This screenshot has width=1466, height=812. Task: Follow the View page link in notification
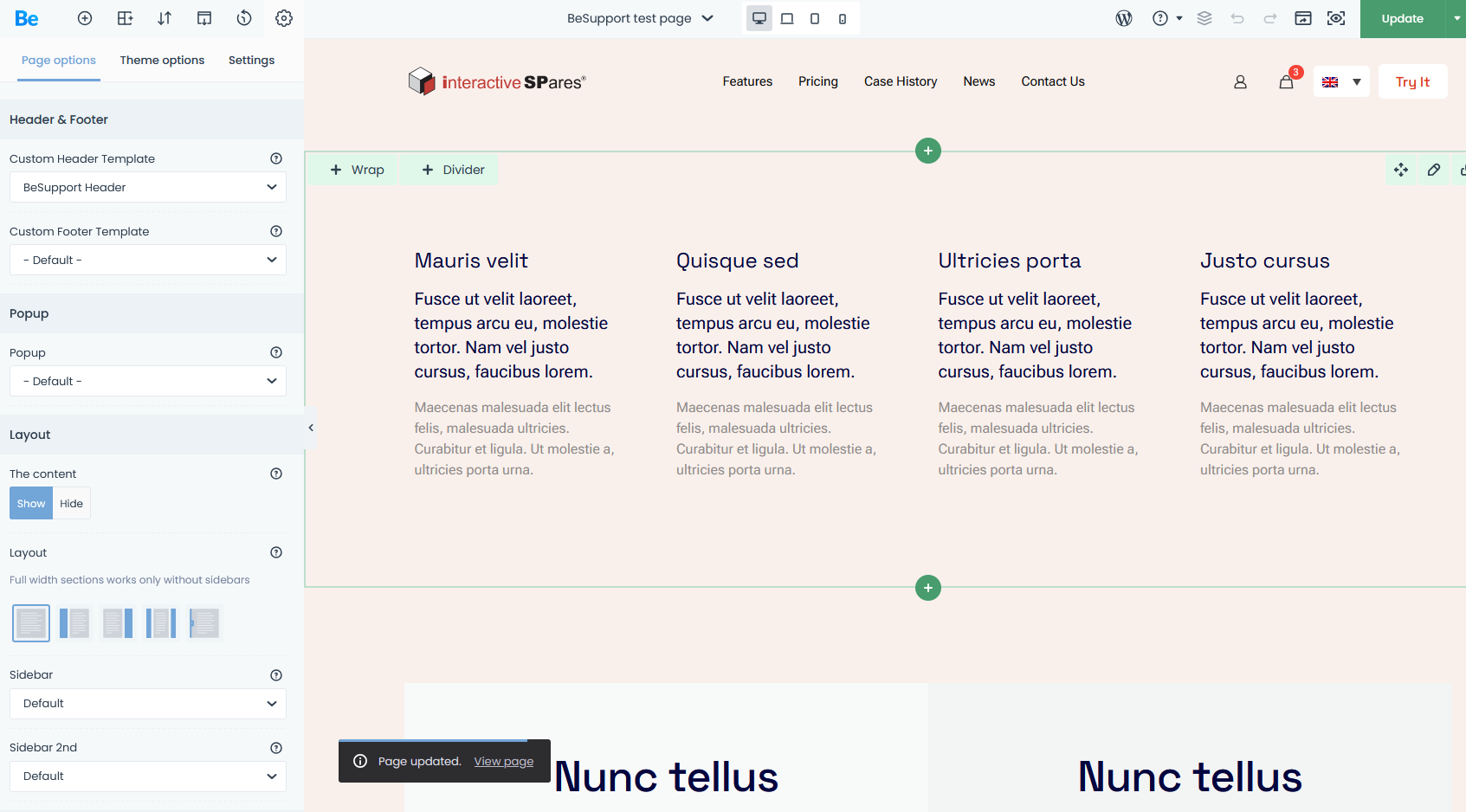[504, 762]
